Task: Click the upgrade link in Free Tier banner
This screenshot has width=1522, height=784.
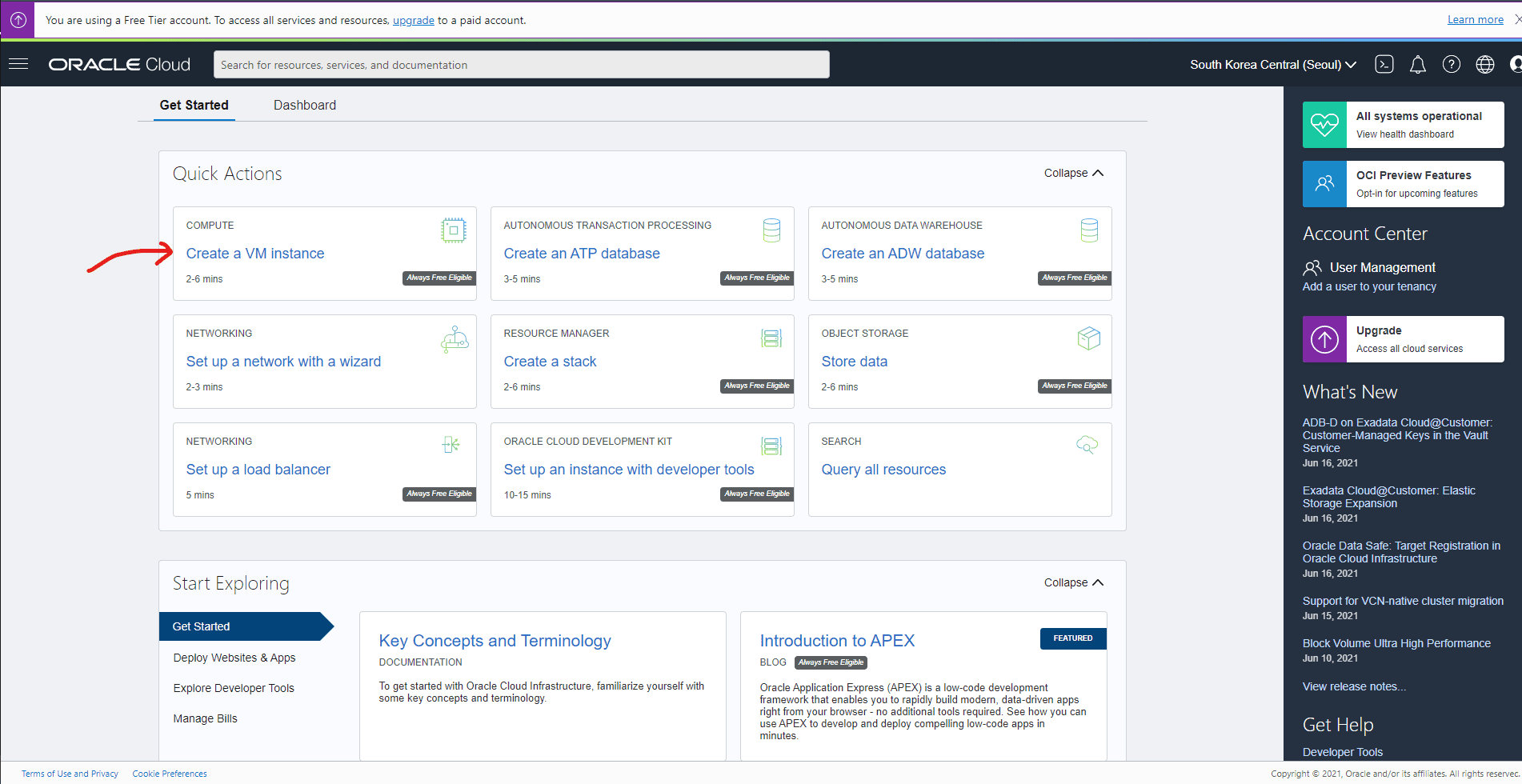Action: coord(414,20)
